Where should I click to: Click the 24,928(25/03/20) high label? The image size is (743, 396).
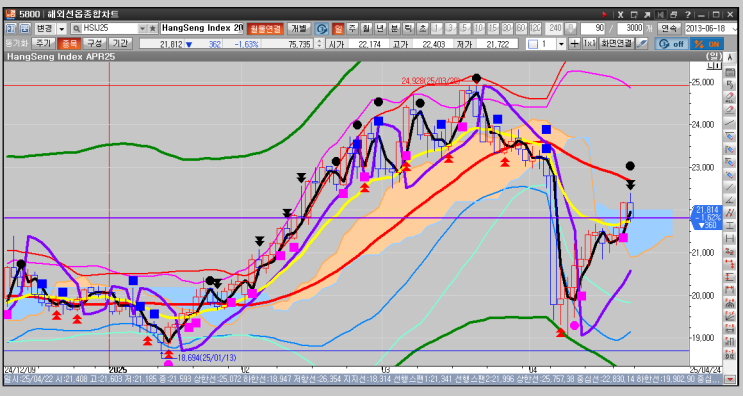[431, 81]
